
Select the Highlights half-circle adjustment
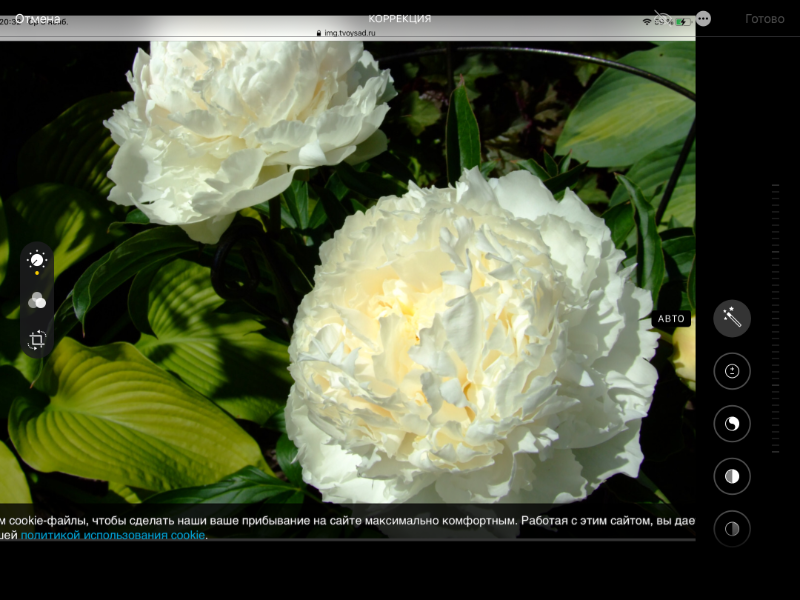pyautogui.click(x=732, y=476)
